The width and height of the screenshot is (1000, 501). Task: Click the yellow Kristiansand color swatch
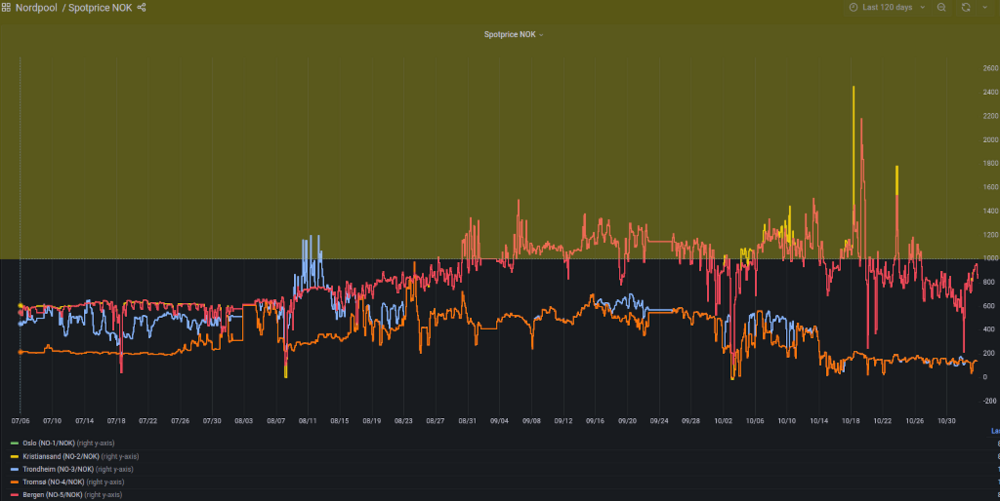pyautogui.click(x=14, y=455)
